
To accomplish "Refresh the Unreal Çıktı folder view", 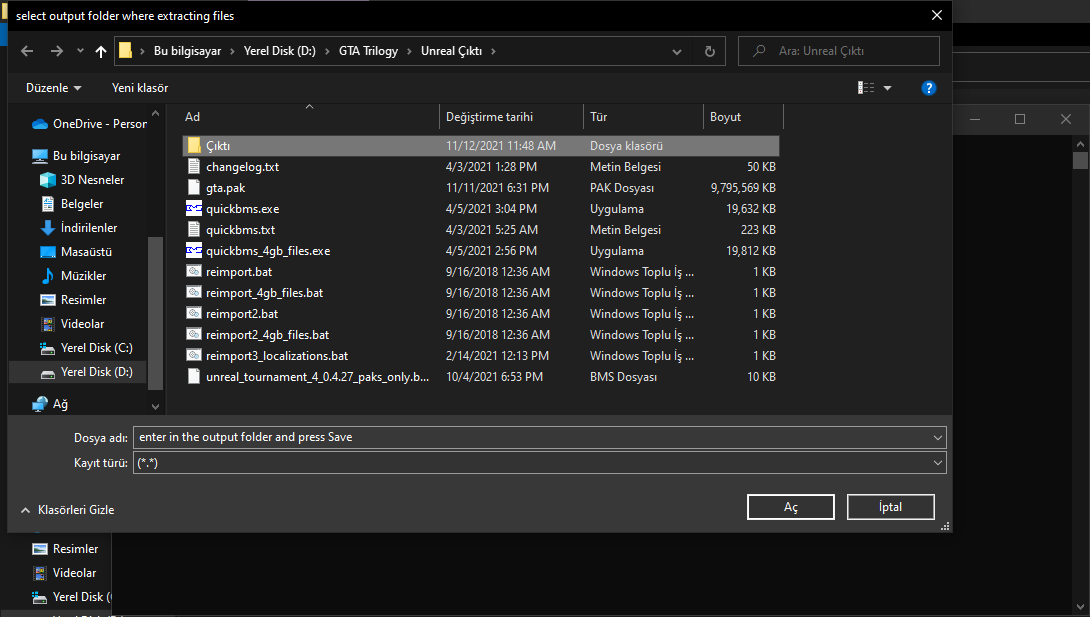I will tap(710, 51).
